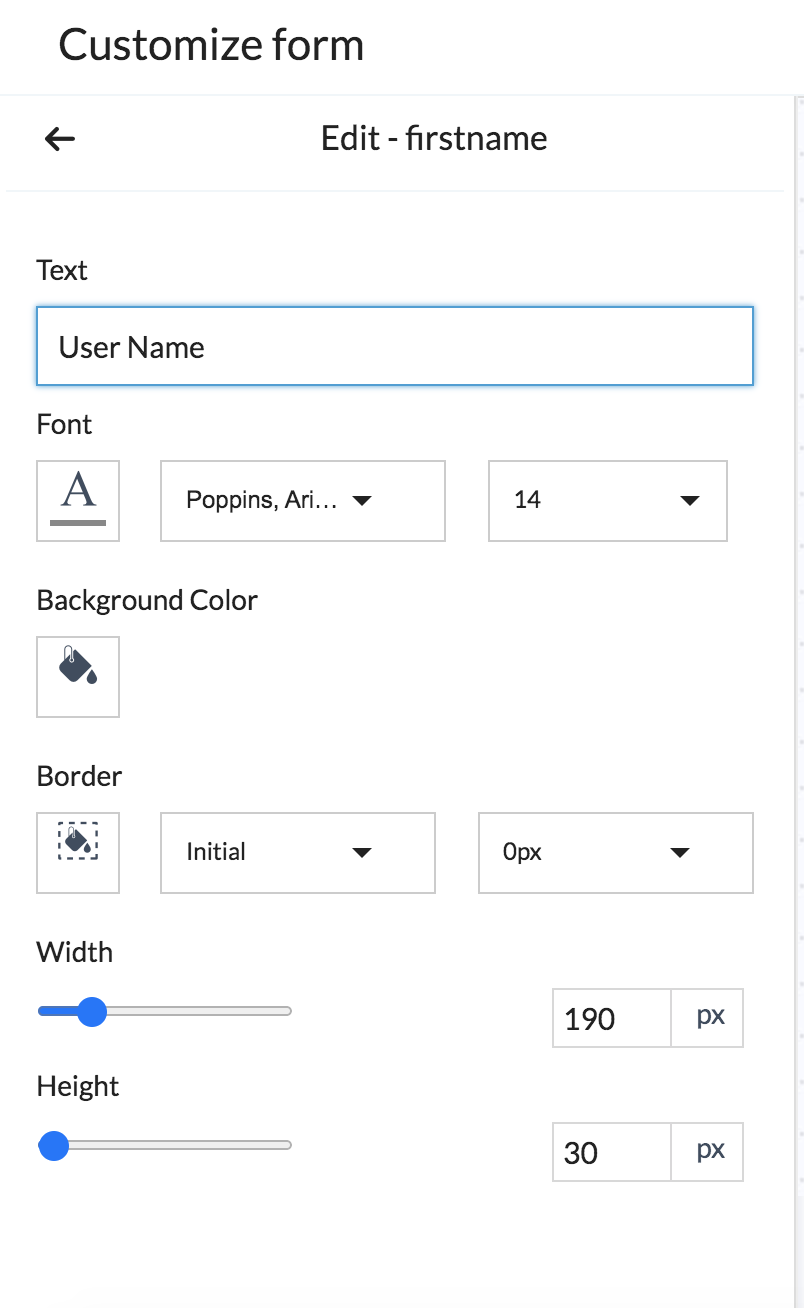This screenshot has width=804, height=1308.
Task: Open the font size dropdown showing 14
Action: coord(607,500)
